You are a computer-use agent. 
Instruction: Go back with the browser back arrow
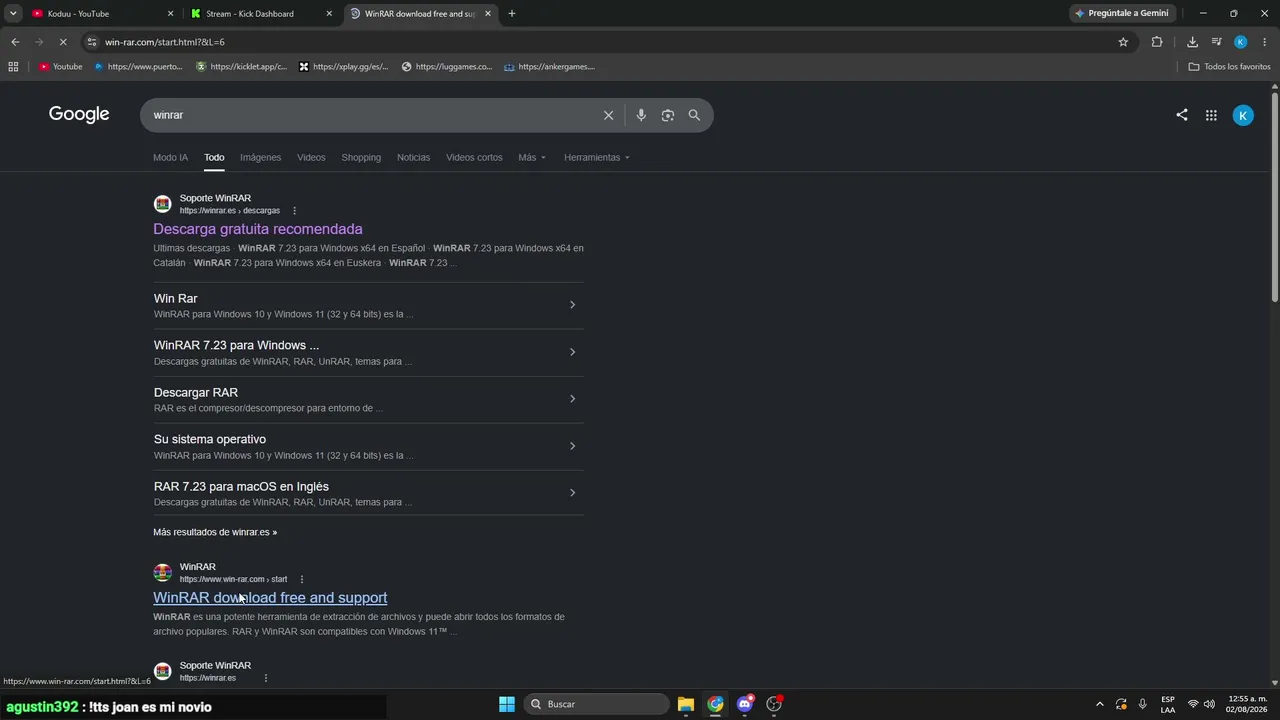(15, 42)
